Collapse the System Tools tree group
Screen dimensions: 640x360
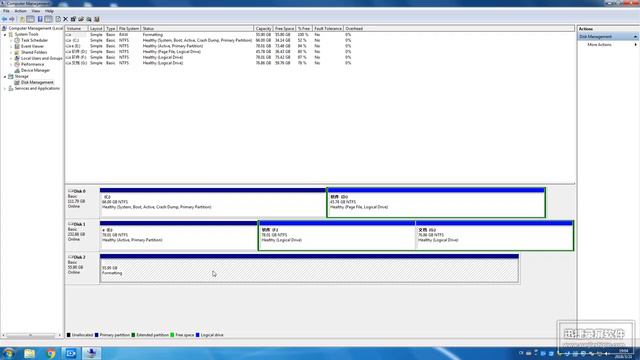pos(5,35)
